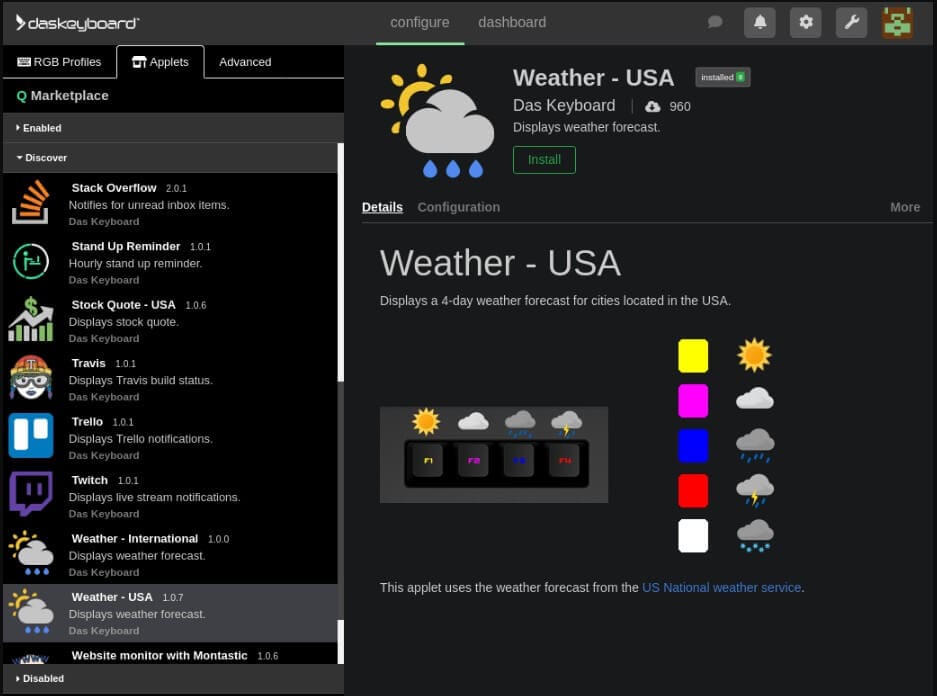Click 'Displays stock quote.' description
The image size is (937, 696).
tap(124, 322)
